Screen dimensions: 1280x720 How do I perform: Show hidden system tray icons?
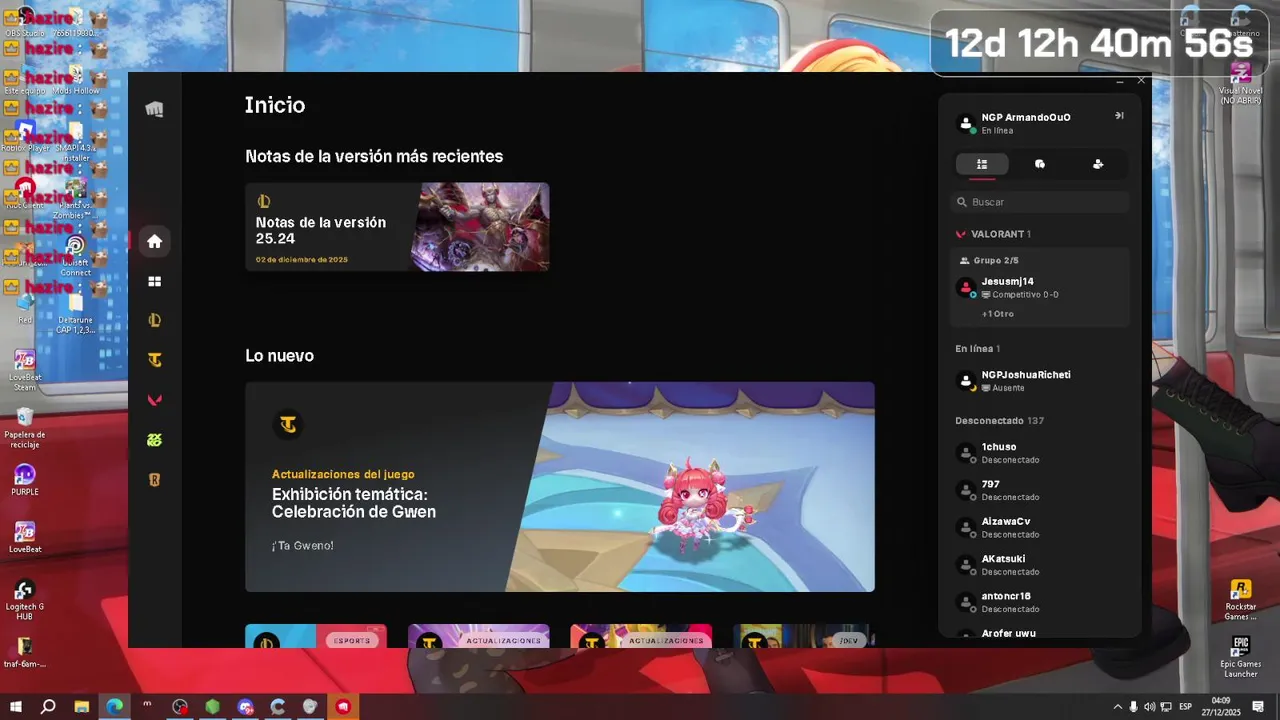(1118, 707)
